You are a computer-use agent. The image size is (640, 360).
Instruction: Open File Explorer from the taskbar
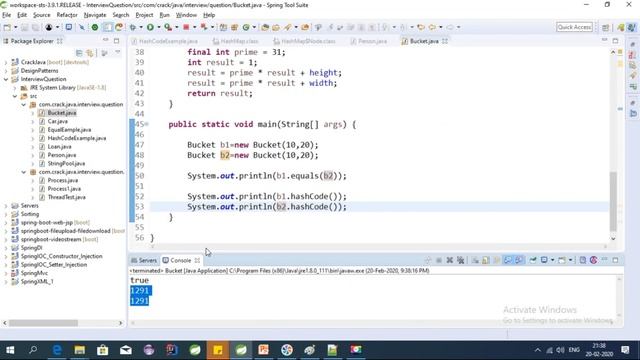pyautogui.click(x=80, y=350)
